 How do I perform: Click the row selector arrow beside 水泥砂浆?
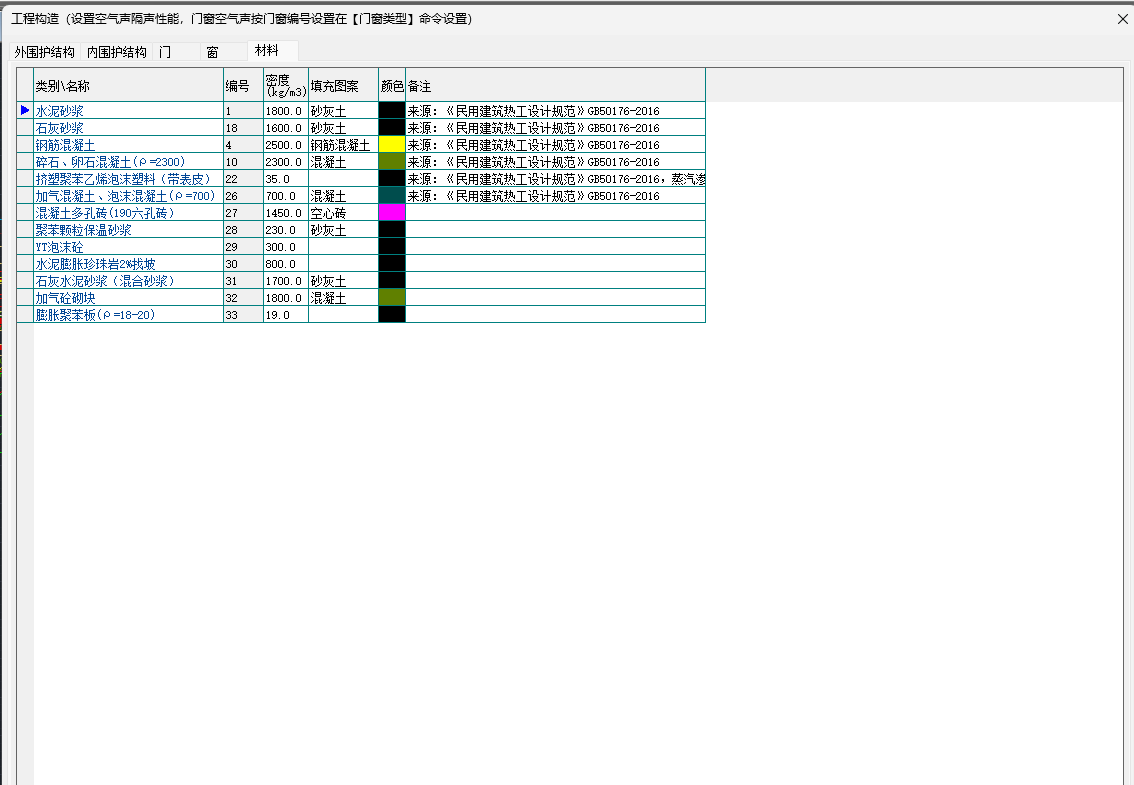(25, 111)
